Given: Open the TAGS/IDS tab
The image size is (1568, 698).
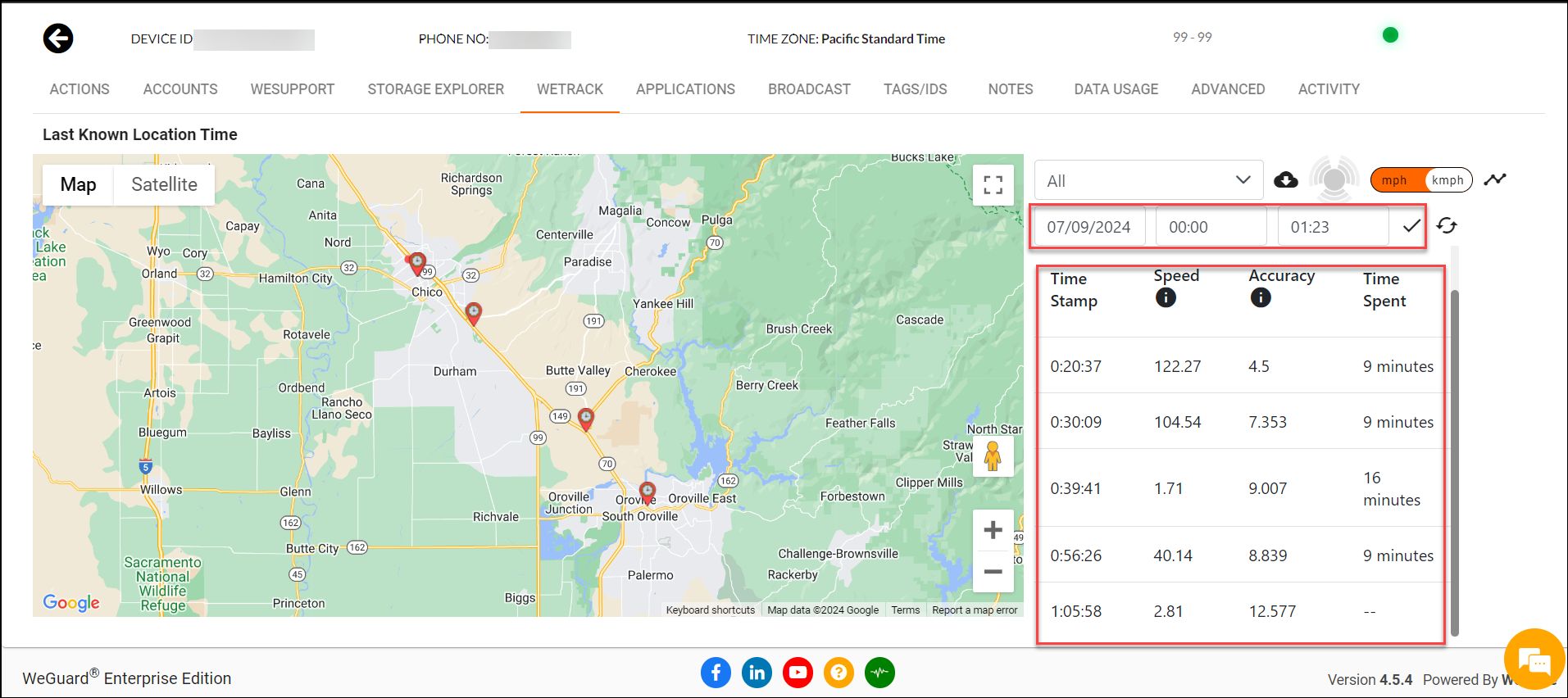Looking at the screenshot, I should pos(915,89).
